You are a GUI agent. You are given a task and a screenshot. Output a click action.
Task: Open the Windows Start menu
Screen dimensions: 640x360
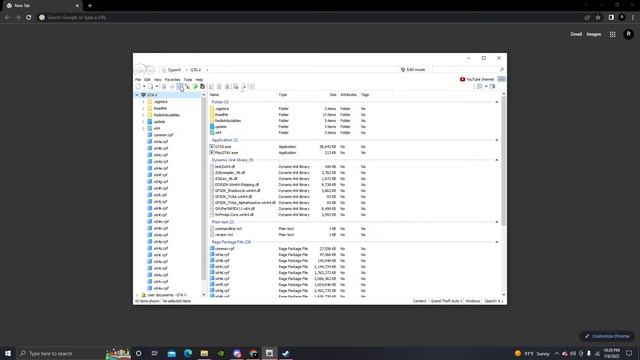(8, 353)
